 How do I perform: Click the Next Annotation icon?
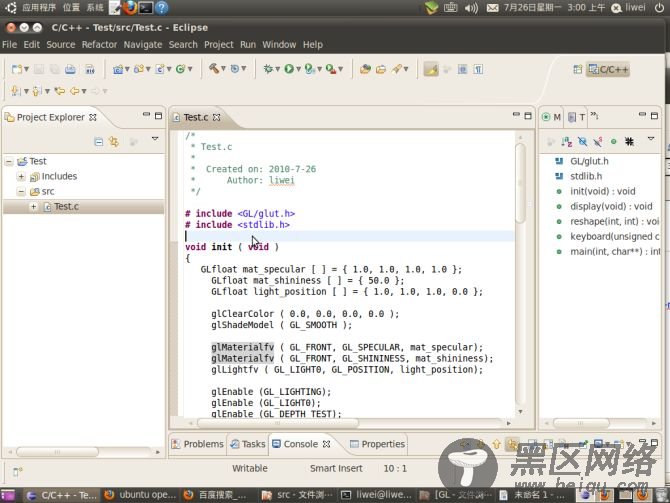coord(16,91)
